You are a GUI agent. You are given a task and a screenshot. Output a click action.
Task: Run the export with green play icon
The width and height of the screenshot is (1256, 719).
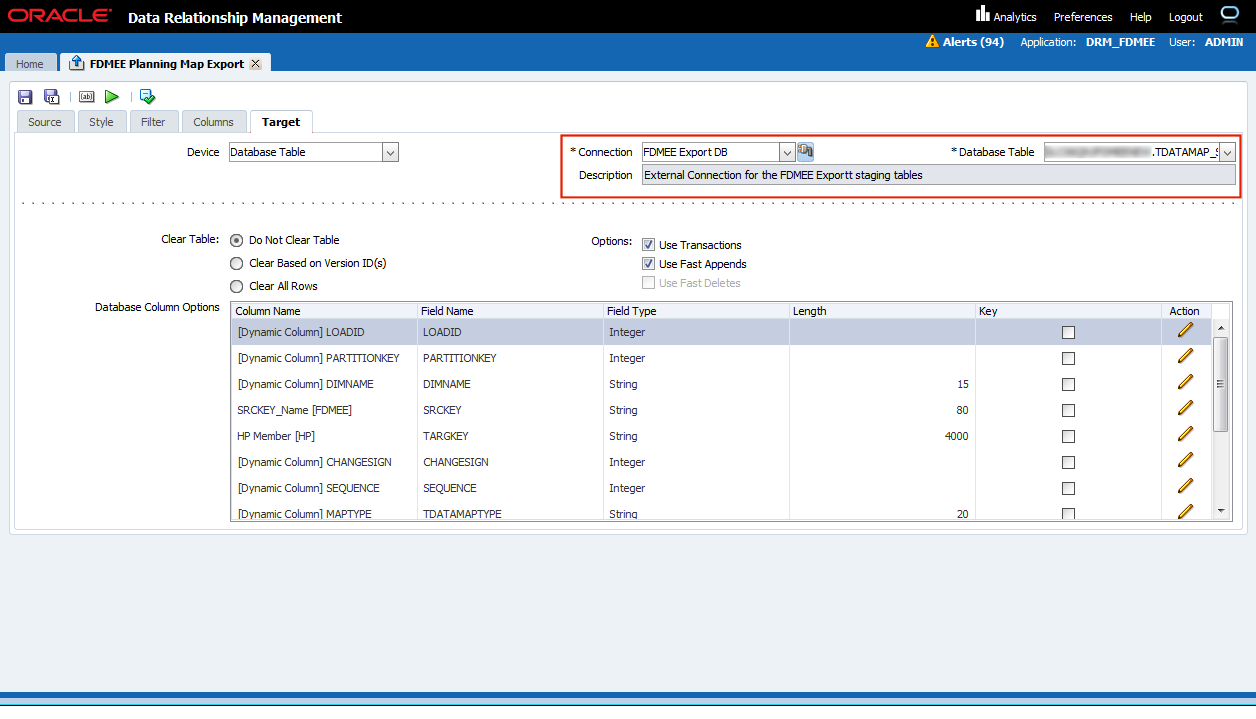coord(112,97)
